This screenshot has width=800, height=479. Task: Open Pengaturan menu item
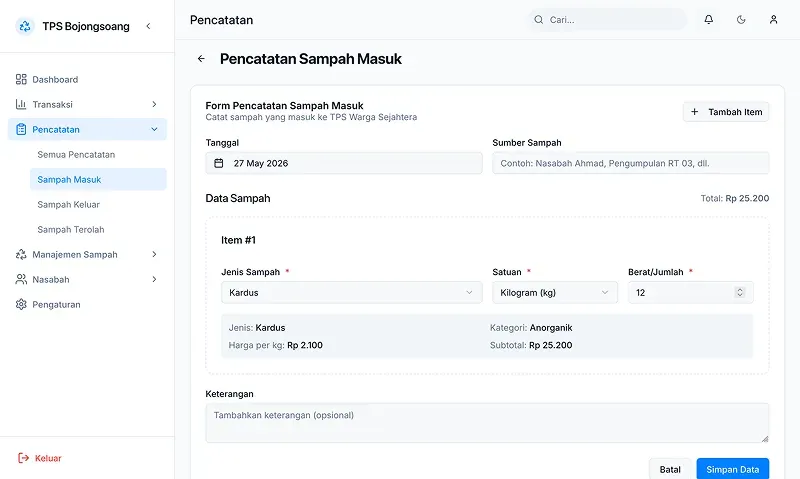87,304
